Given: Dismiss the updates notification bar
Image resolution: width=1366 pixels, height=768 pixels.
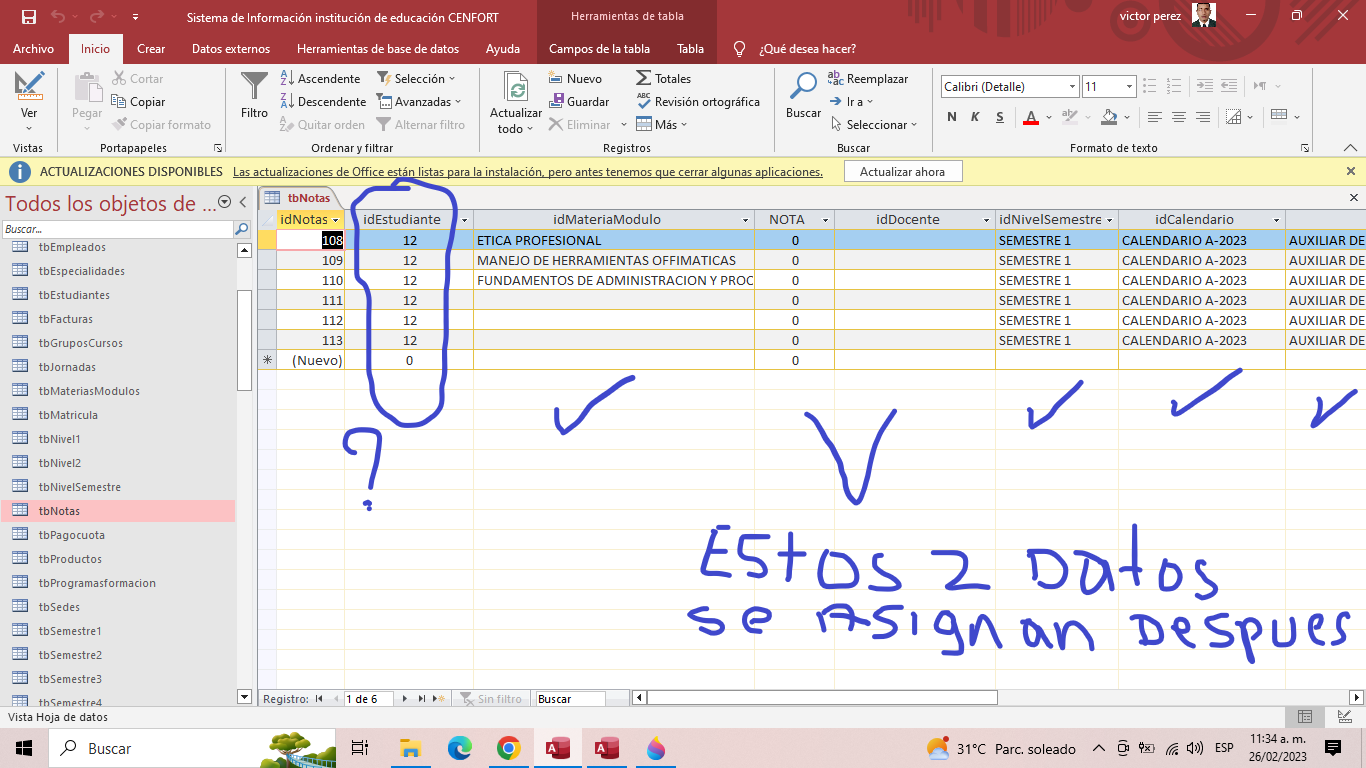Looking at the screenshot, I should (1351, 172).
